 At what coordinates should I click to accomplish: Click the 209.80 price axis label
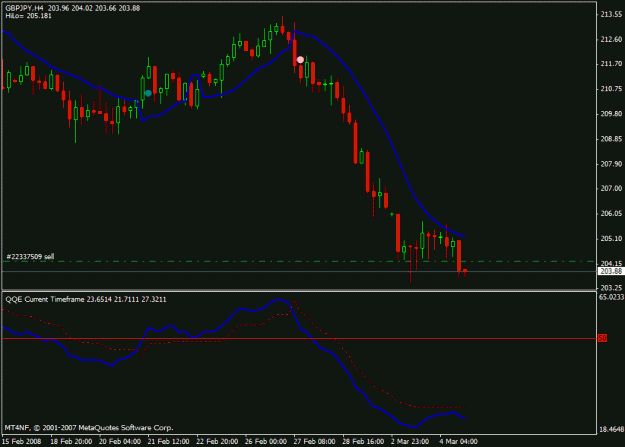pos(611,114)
